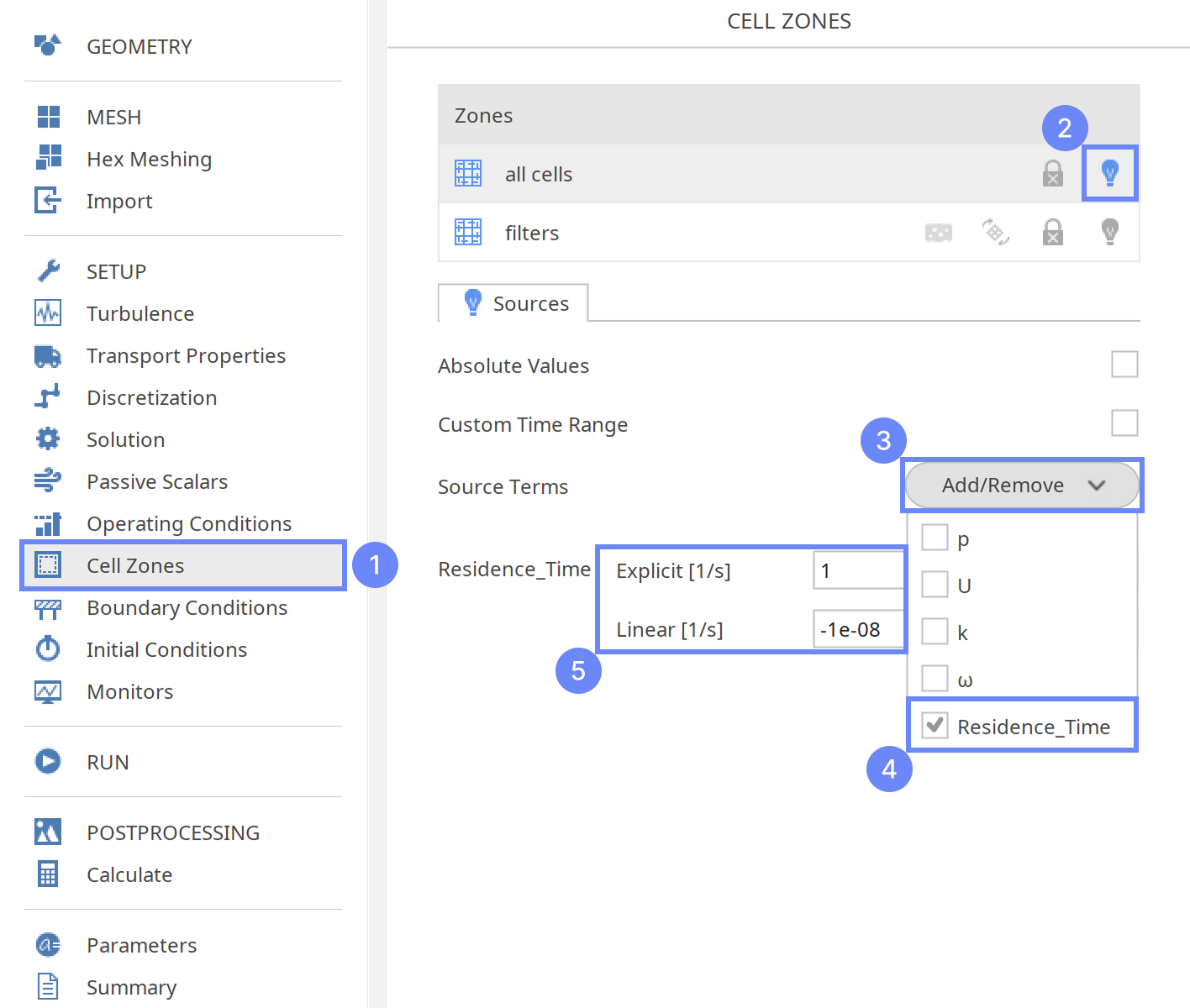Click the lock icon in all cells row
The width and height of the screenshot is (1190, 1008).
pos(1052,174)
